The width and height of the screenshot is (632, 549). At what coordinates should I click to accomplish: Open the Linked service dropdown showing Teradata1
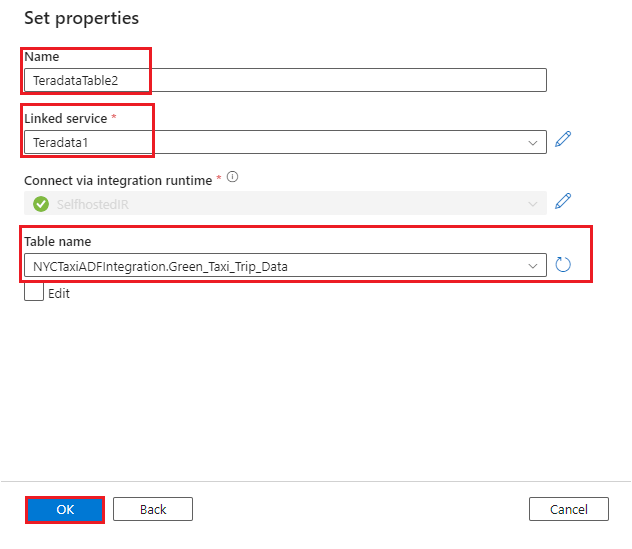click(x=285, y=142)
